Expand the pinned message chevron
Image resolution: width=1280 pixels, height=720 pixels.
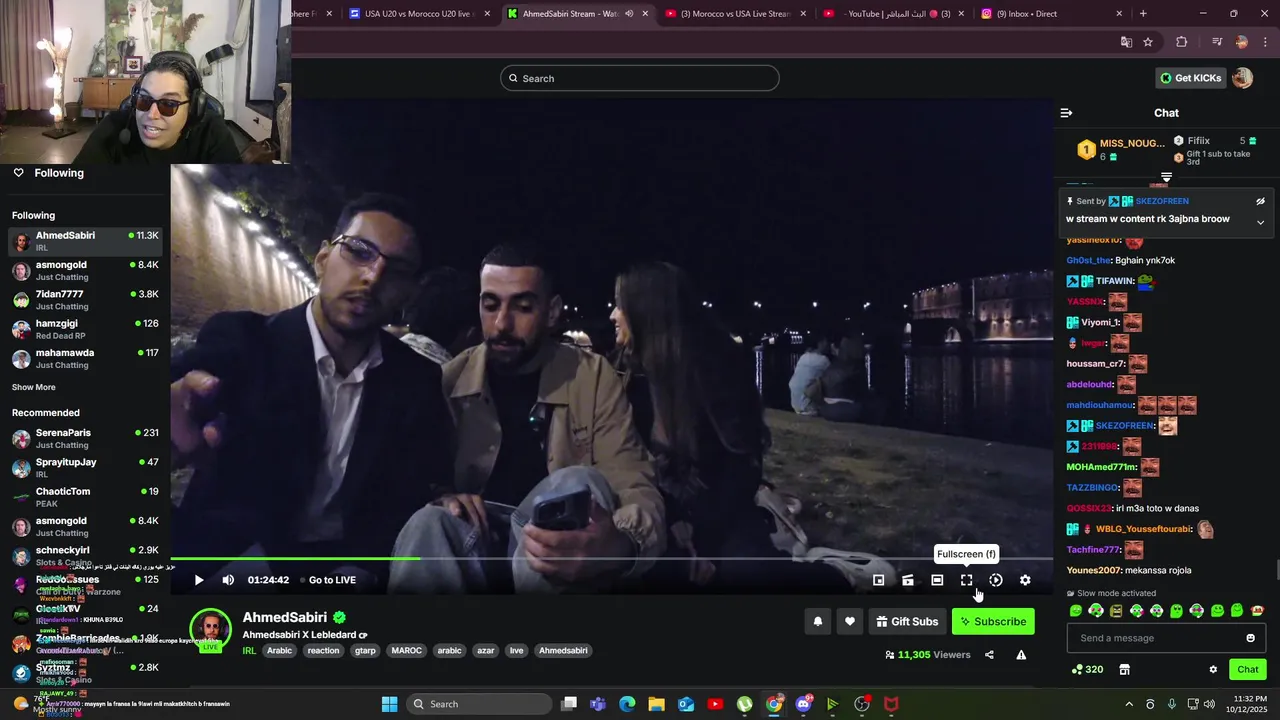click(1260, 222)
